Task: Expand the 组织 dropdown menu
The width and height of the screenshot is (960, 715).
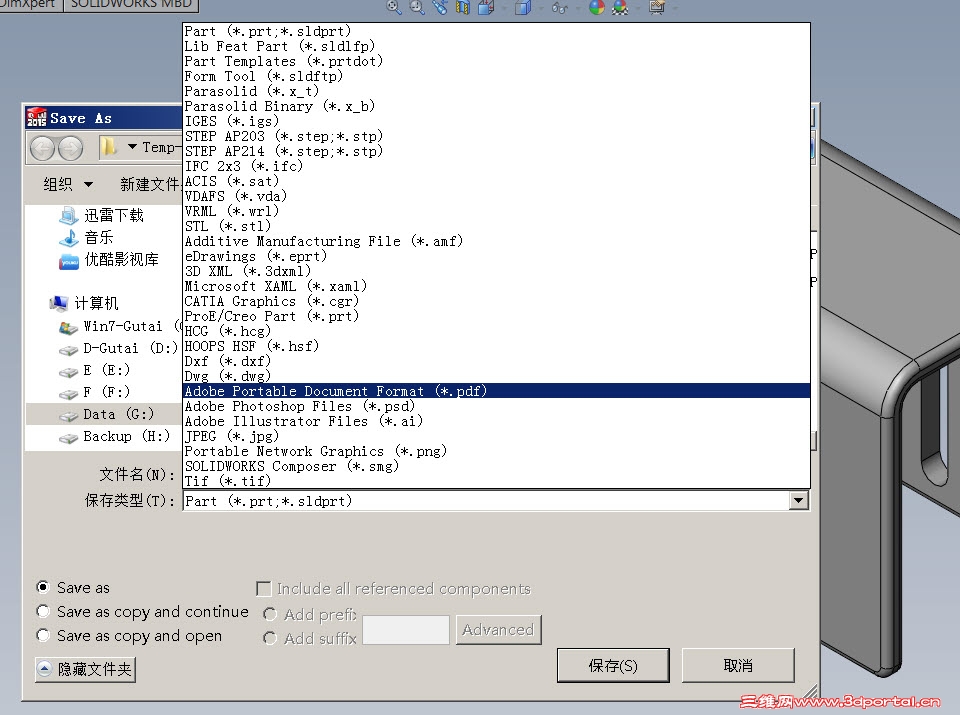Action: (x=68, y=184)
